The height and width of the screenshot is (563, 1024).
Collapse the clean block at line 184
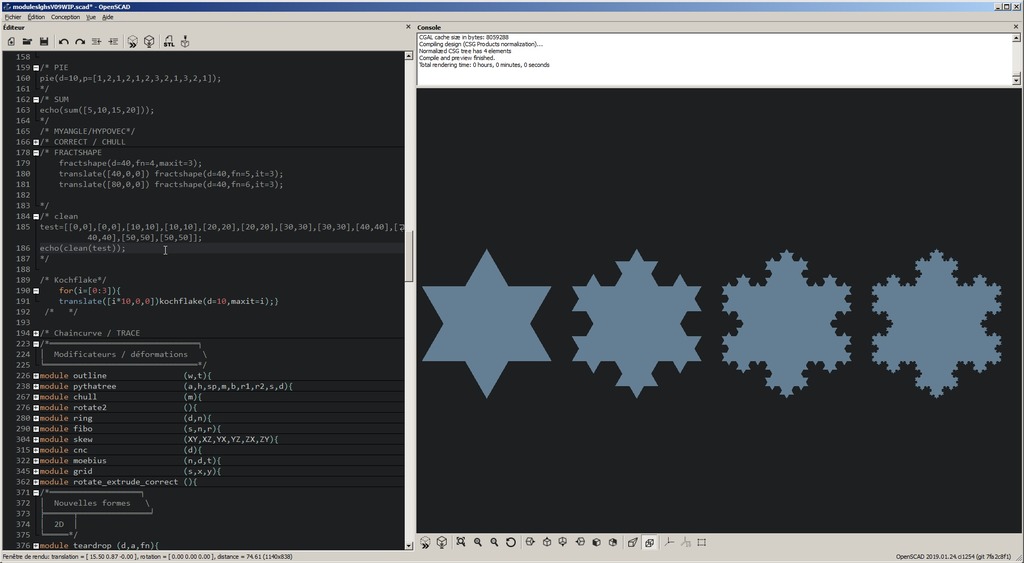pos(36,216)
